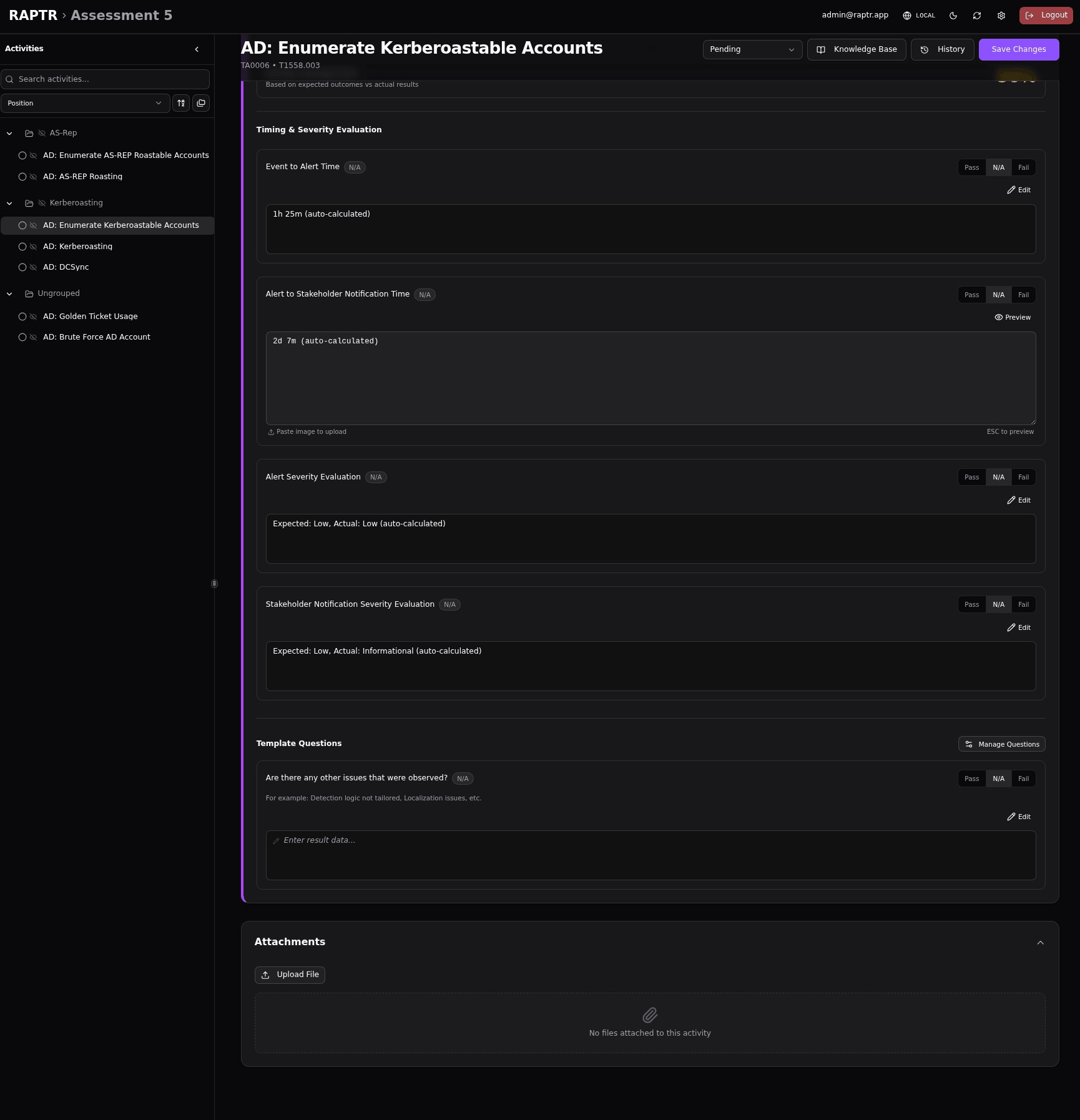The width and height of the screenshot is (1080, 1120).
Task: Mark Event to Alert Time as Pass
Action: pyautogui.click(x=971, y=167)
